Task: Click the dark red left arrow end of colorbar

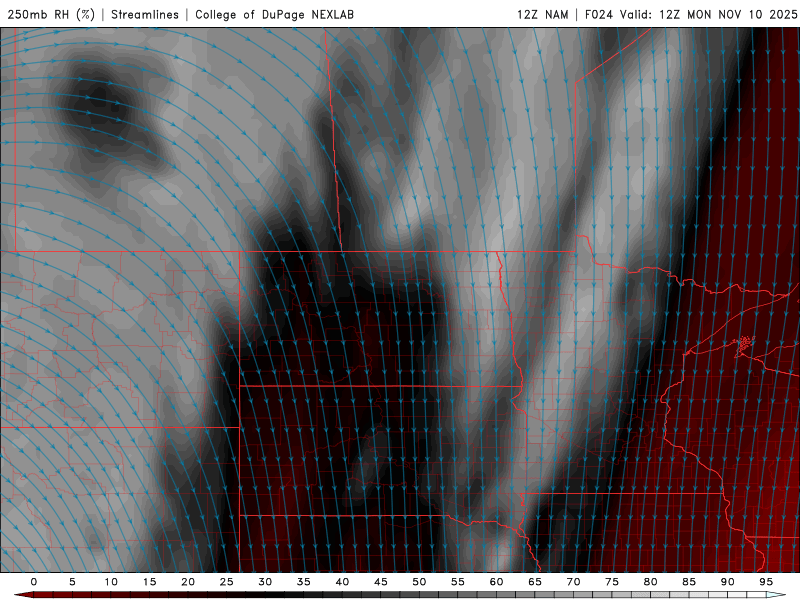Action: click(23, 595)
